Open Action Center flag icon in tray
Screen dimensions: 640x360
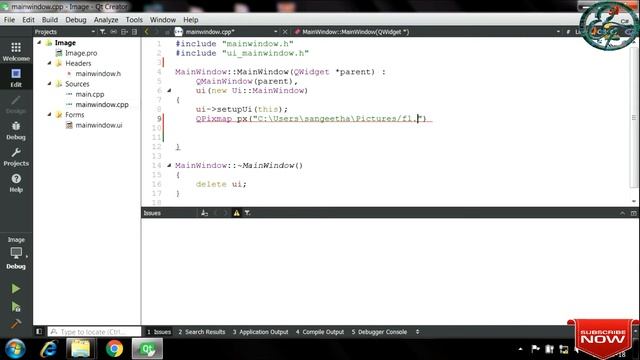[x=535, y=349]
